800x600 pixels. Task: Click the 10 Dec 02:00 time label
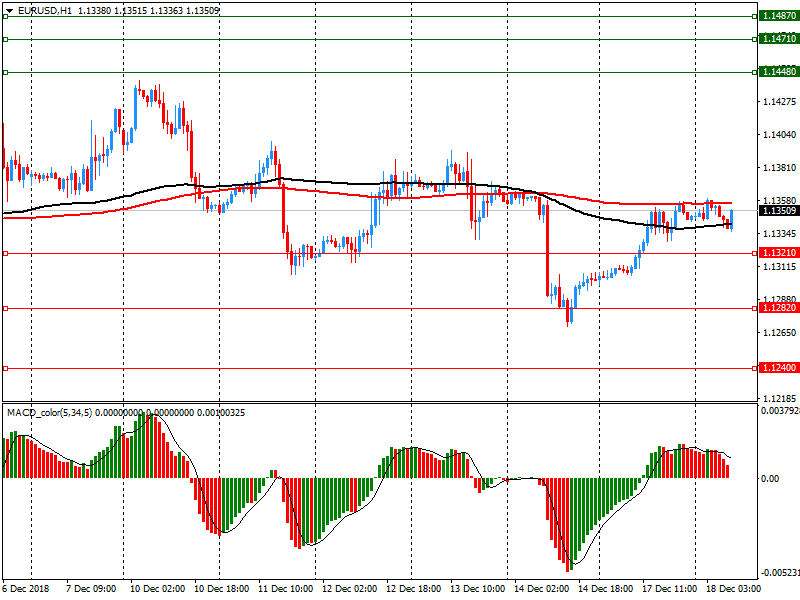point(157,590)
